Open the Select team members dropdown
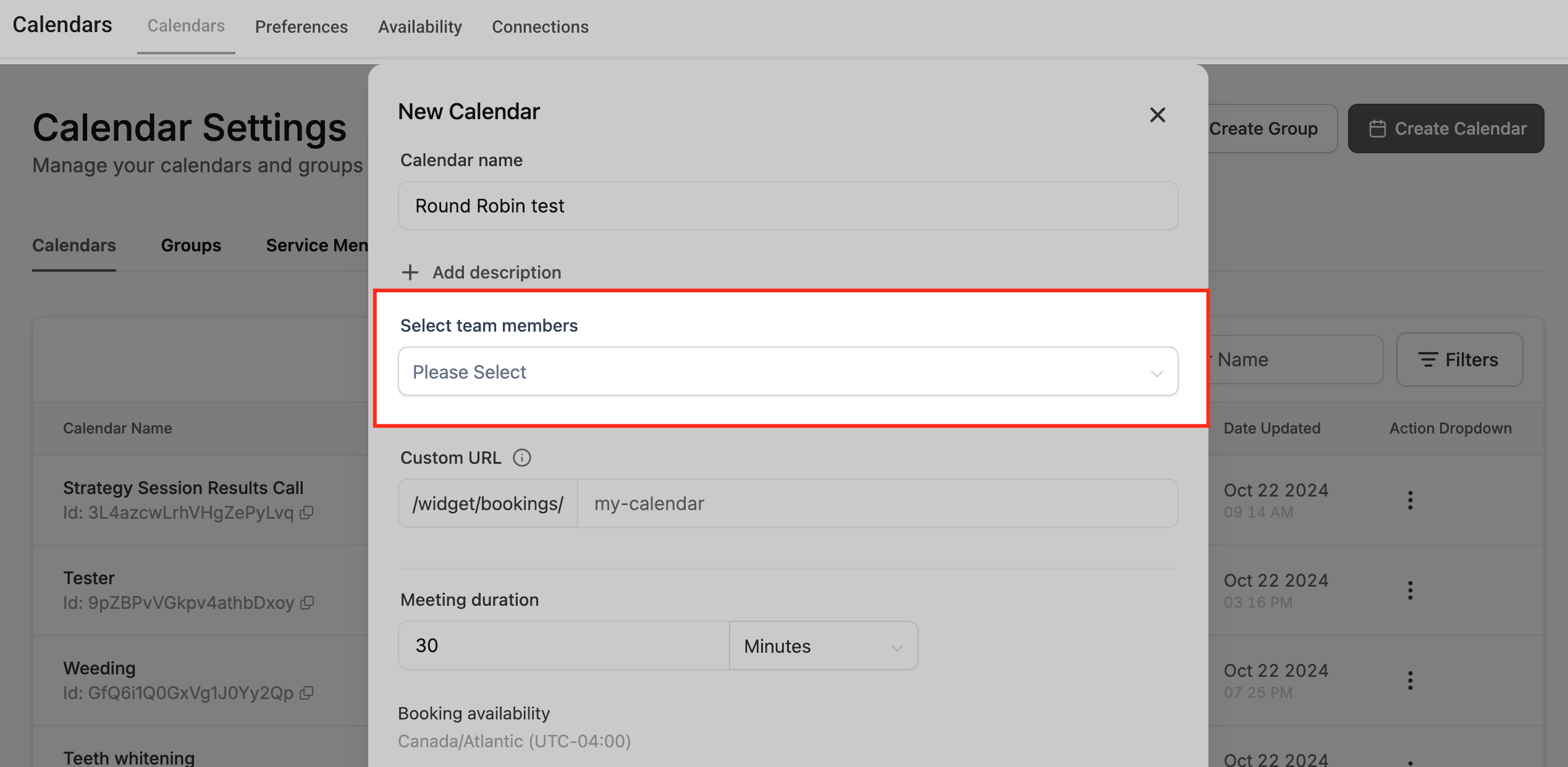Screen dimensions: 1568x767 tap(788, 372)
